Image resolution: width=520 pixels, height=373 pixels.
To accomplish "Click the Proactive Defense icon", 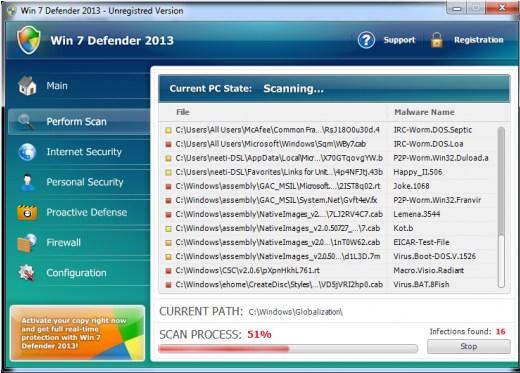I will pyautogui.click(x=27, y=212).
